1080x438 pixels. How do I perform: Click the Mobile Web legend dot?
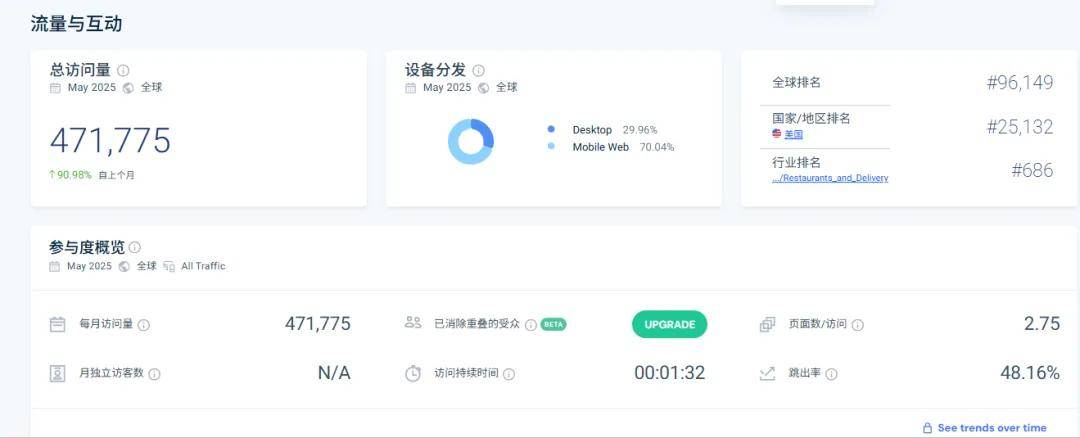pyautogui.click(x=551, y=147)
